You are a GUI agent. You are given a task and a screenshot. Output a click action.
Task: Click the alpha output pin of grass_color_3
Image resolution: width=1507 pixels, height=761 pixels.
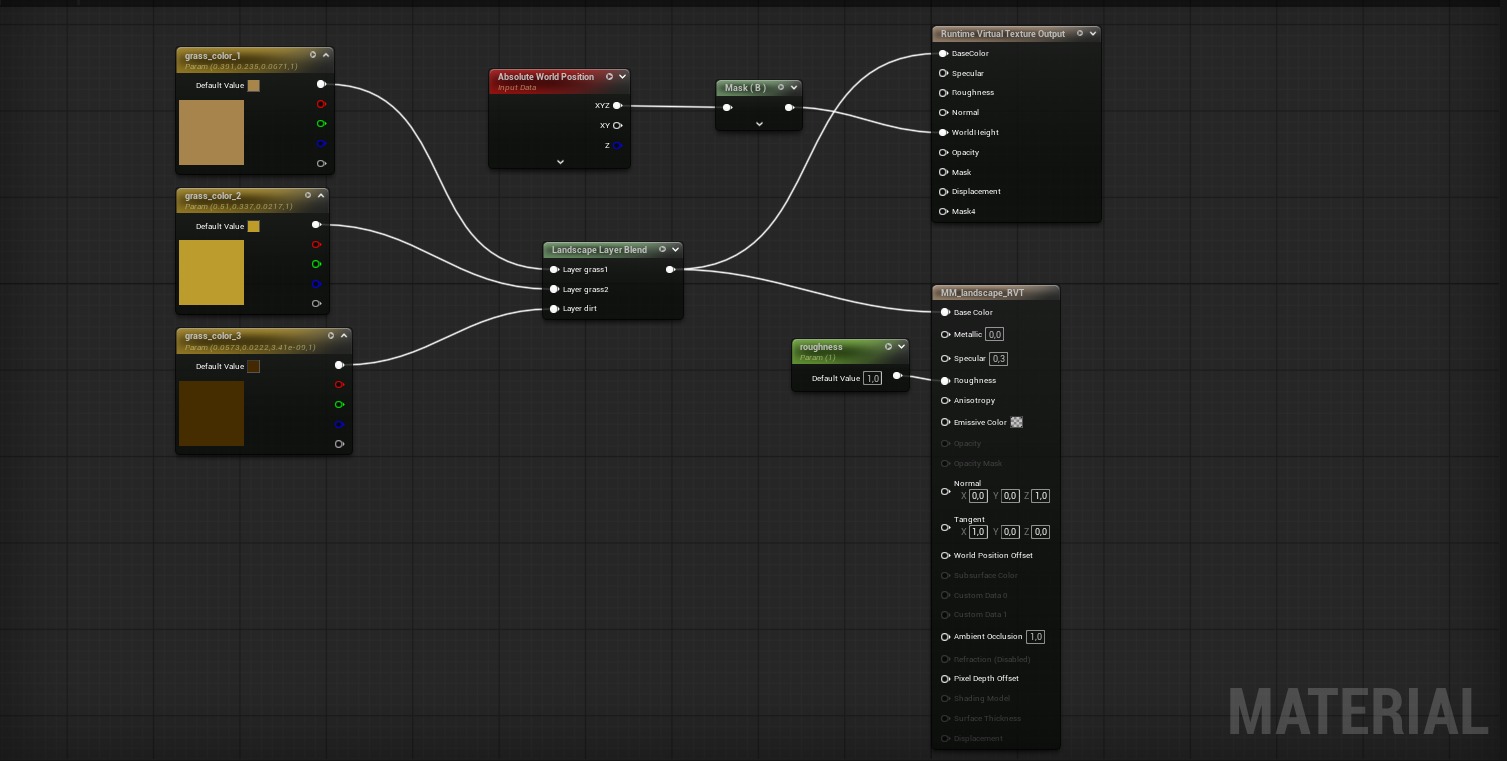339,444
